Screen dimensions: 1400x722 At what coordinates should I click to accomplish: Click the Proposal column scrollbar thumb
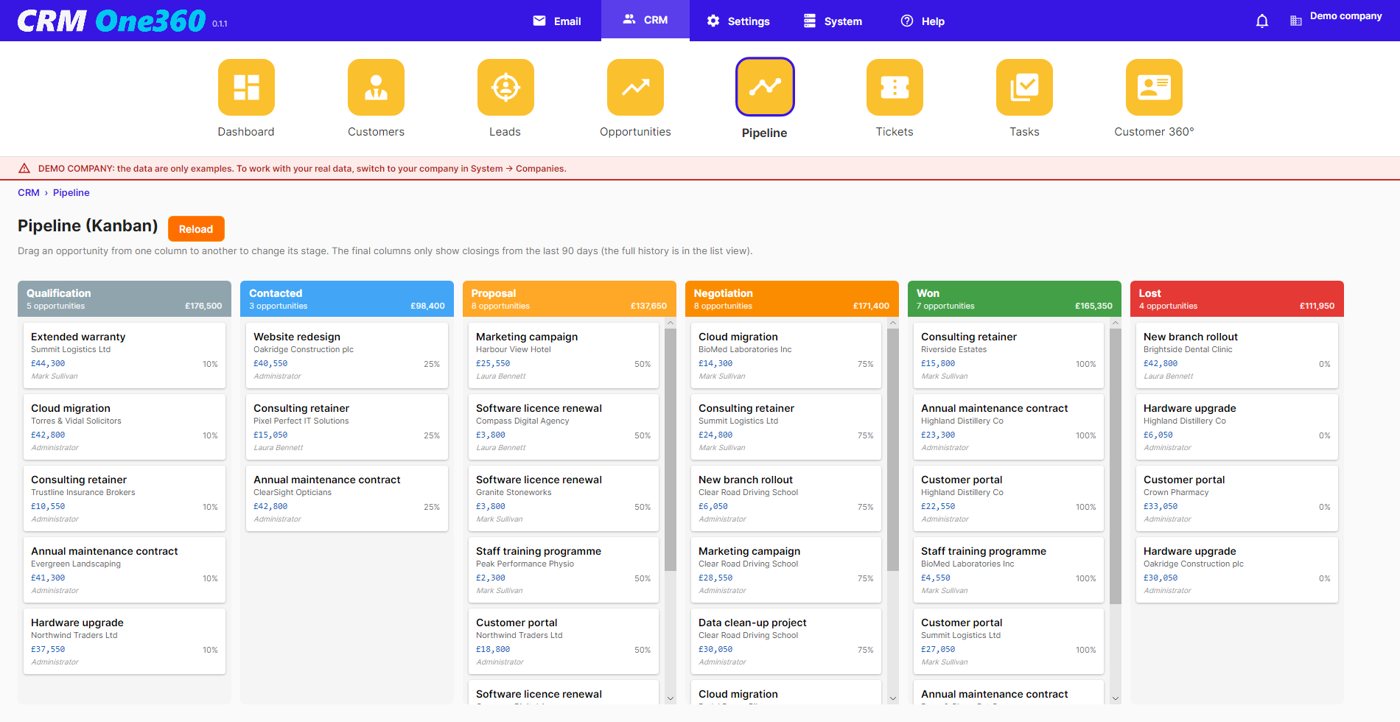tap(670, 450)
